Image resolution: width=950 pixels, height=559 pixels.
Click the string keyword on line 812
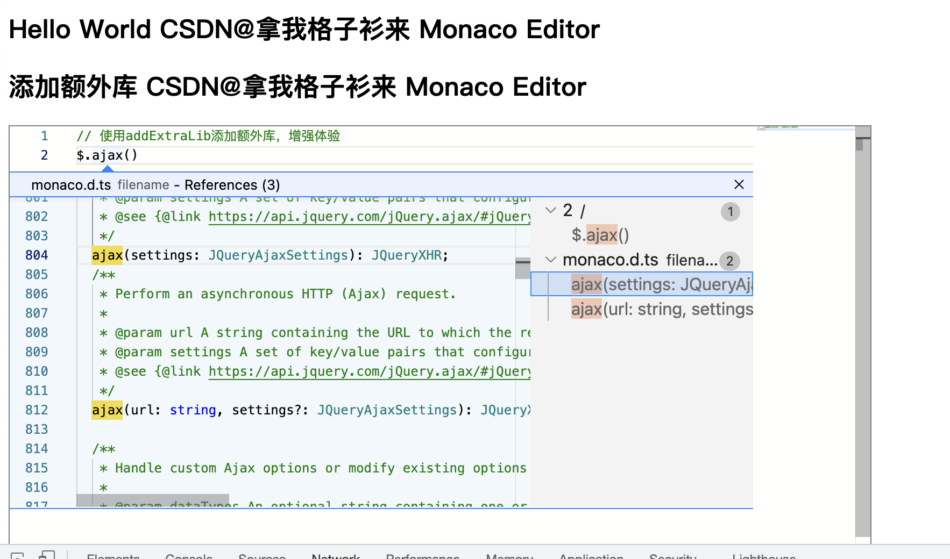(193, 410)
